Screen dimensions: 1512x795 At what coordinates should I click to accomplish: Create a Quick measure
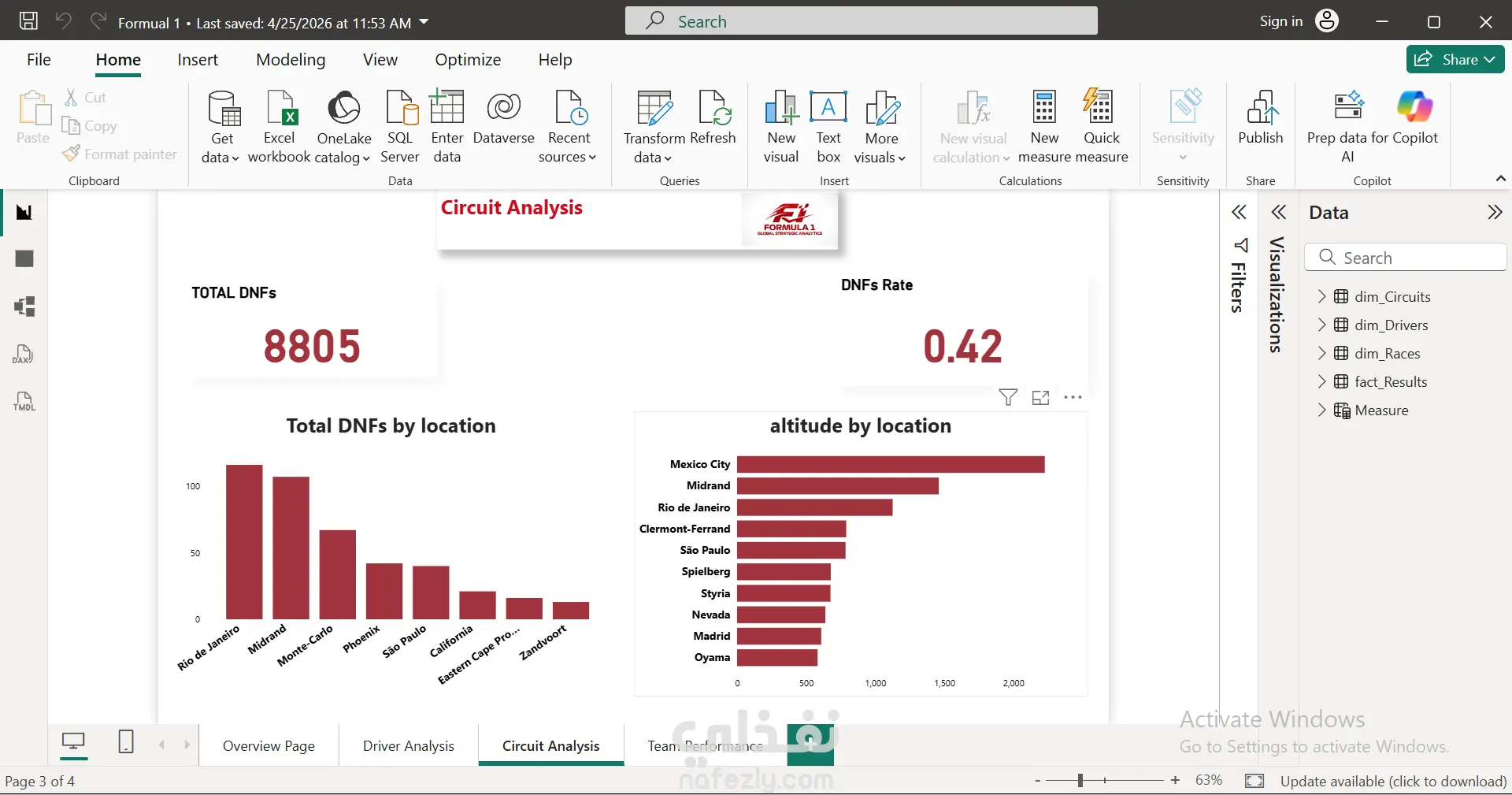(1101, 126)
